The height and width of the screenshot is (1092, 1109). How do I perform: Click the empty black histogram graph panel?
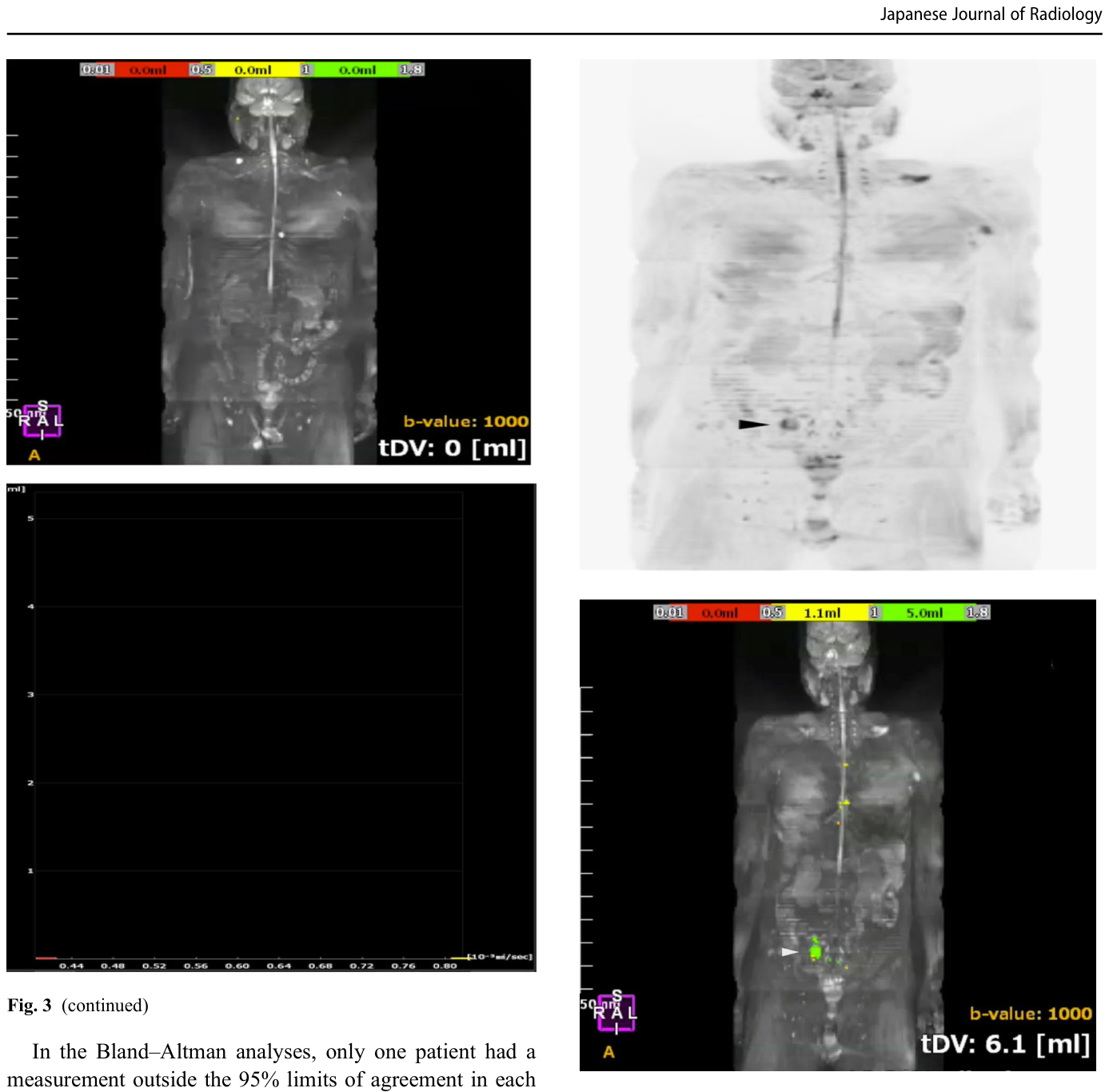point(271,727)
